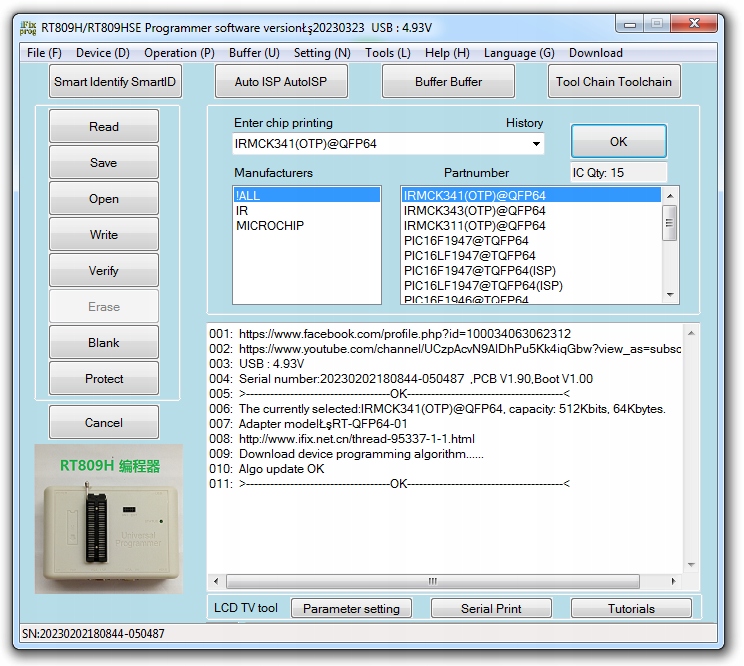Click the Serial Print button

[x=491, y=608]
